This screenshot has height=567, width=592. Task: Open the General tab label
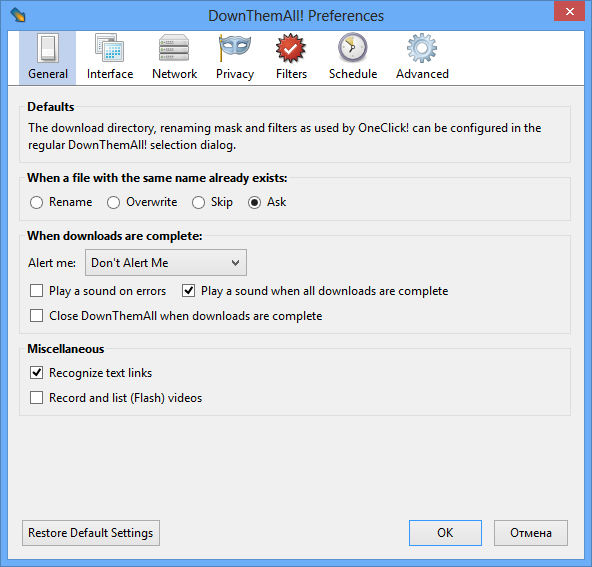coord(48,74)
